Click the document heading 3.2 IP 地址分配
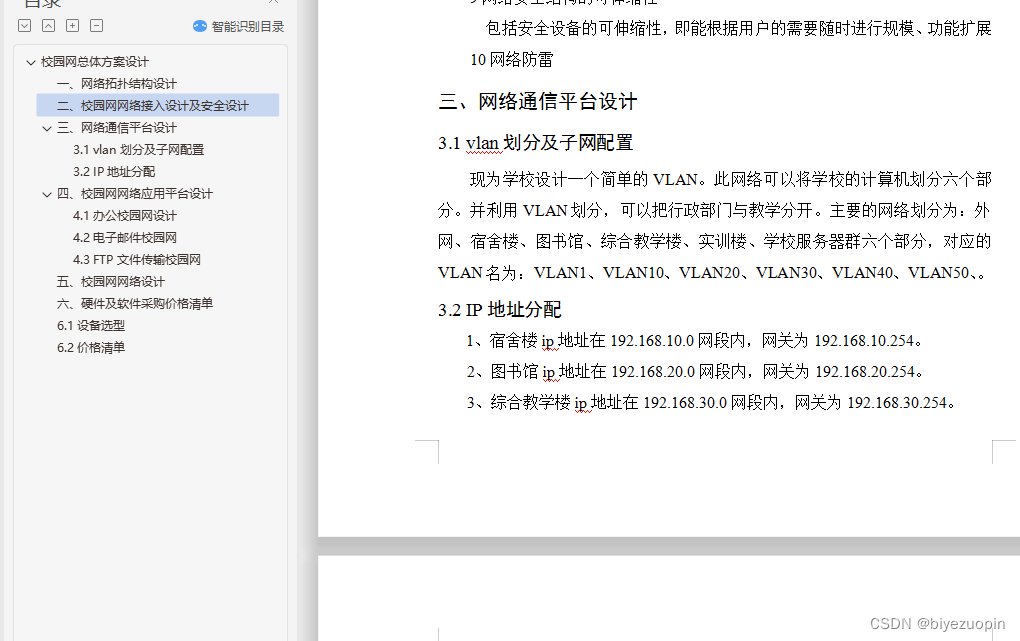 [x=500, y=310]
